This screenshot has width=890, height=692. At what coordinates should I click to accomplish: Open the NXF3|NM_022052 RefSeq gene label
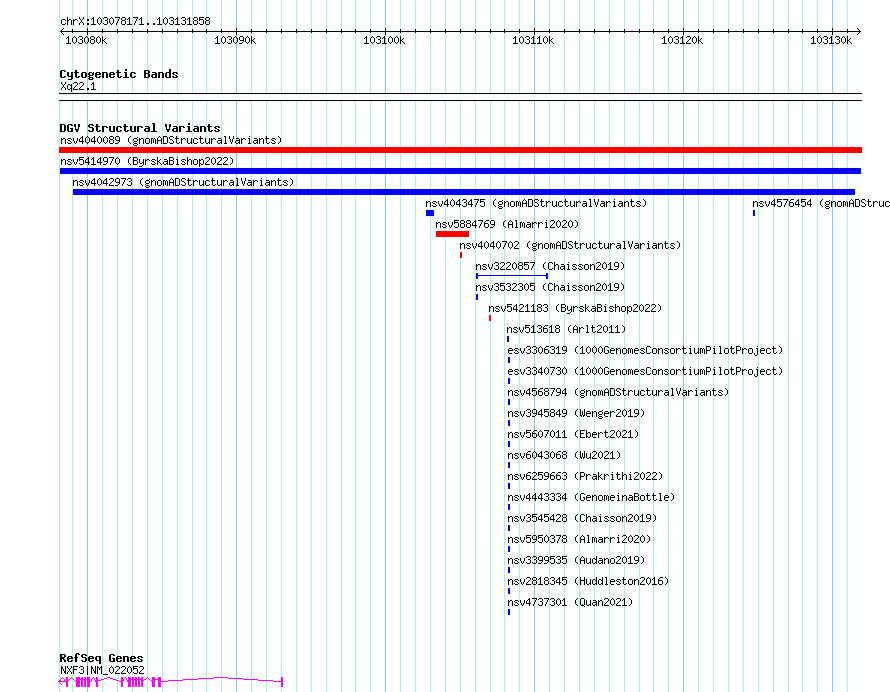[102, 670]
